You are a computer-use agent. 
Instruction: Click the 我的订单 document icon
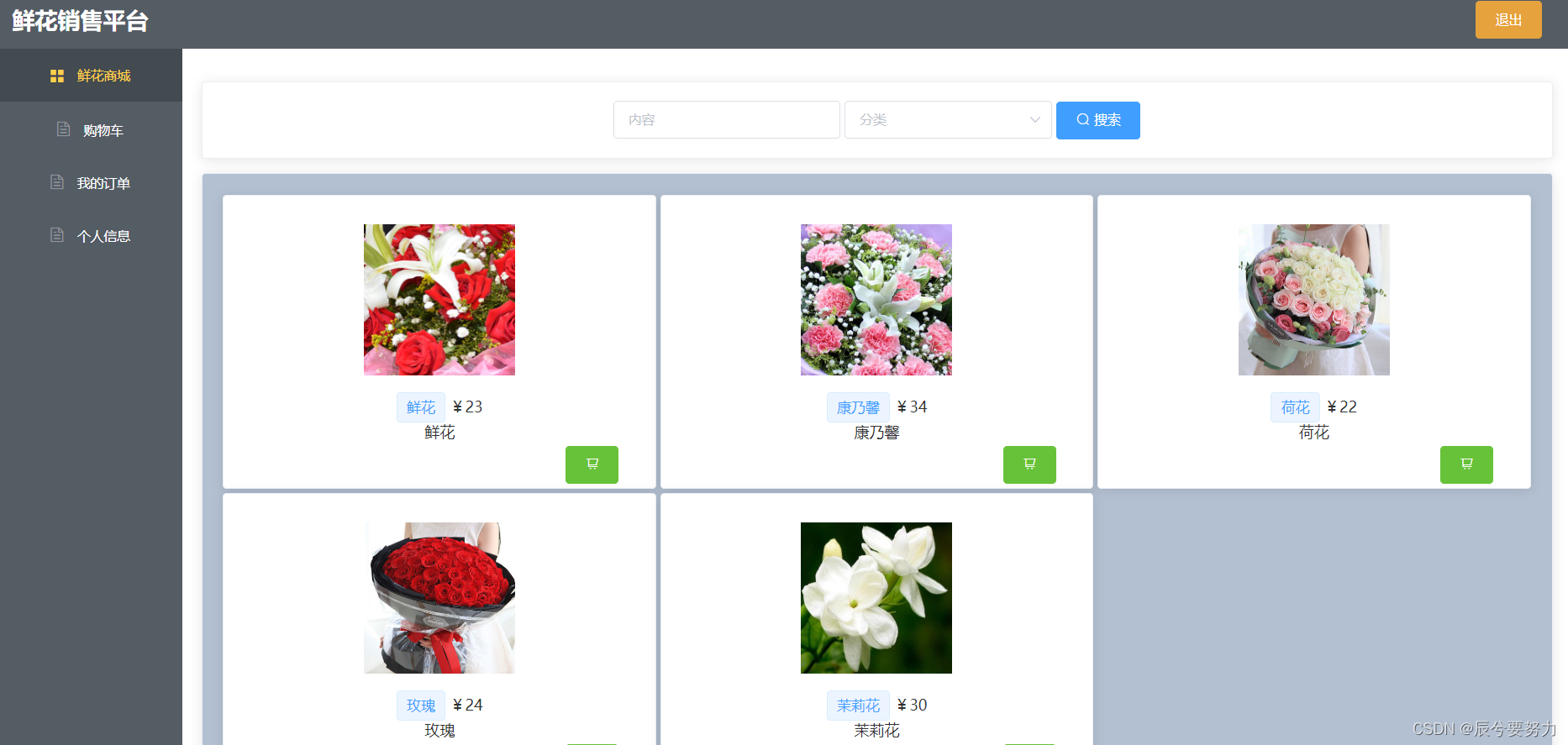(57, 182)
